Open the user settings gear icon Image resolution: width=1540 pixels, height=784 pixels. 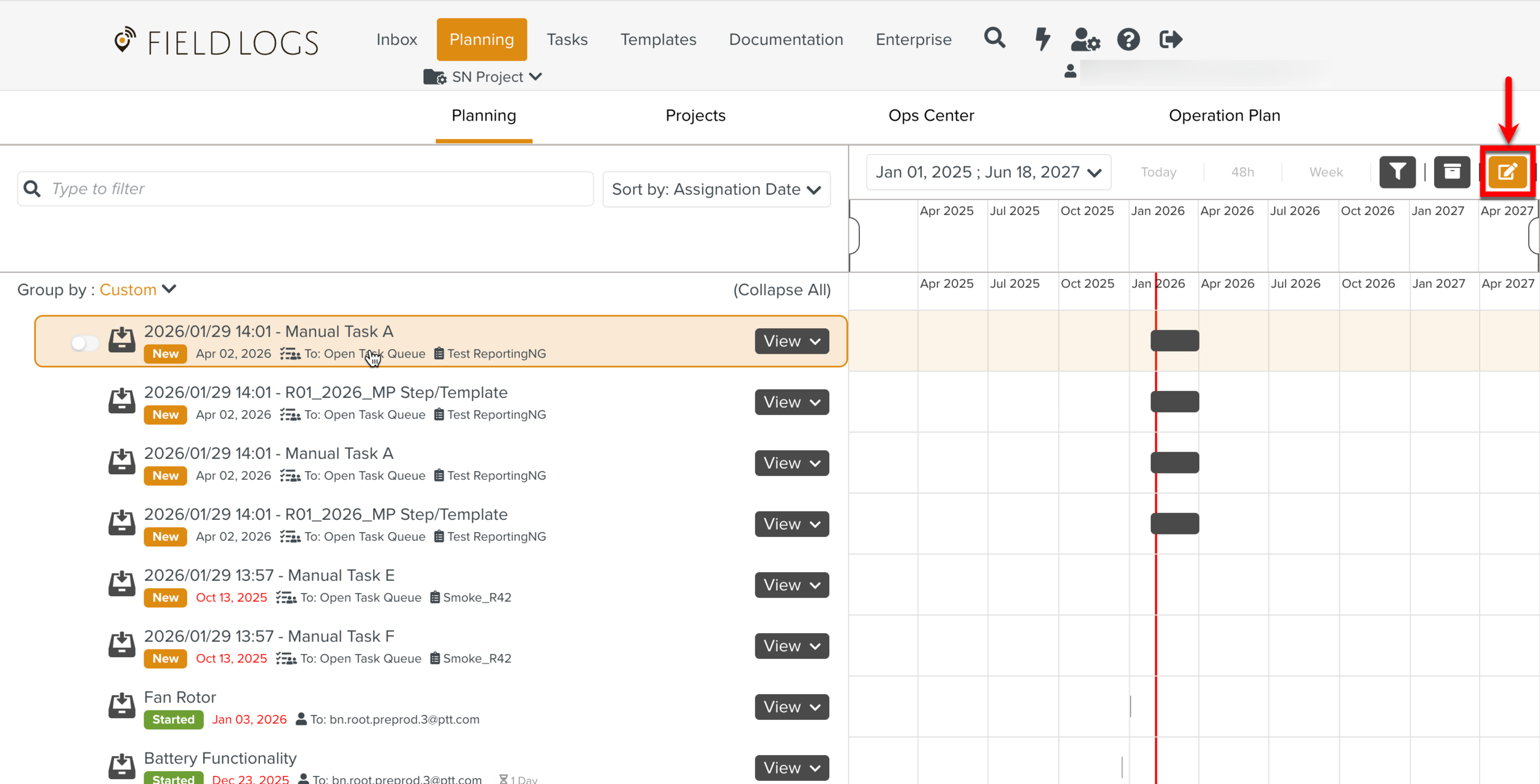point(1085,39)
